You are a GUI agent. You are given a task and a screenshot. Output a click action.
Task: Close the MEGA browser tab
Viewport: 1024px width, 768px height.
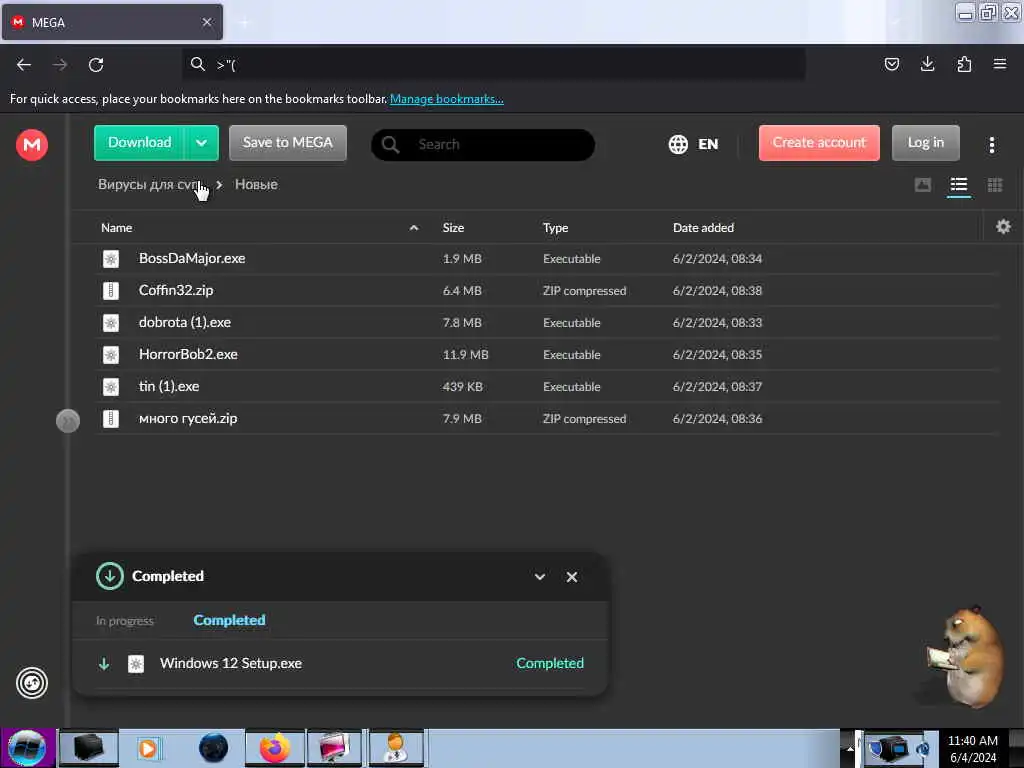207,22
